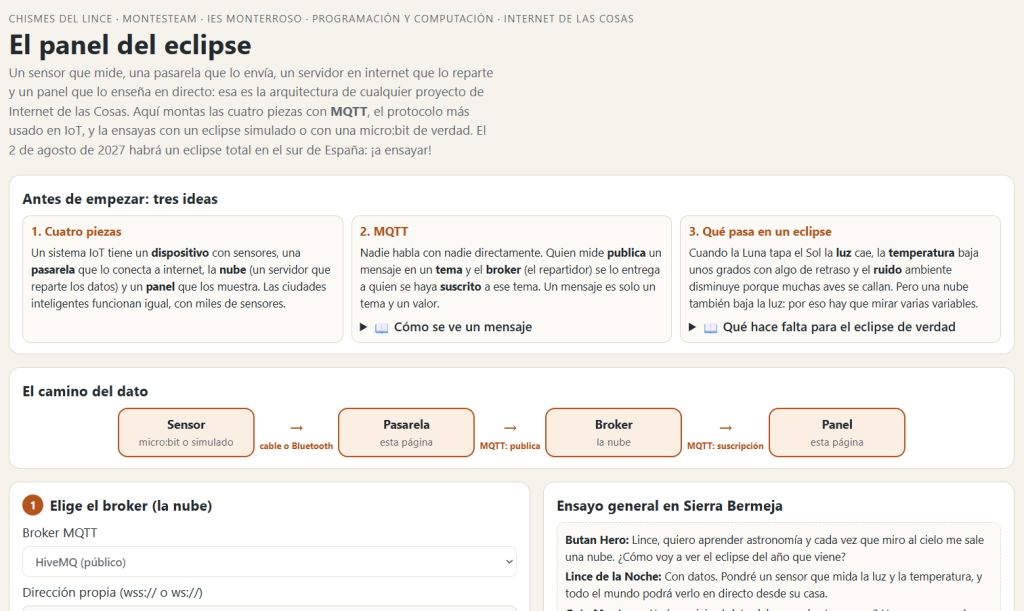Click the 'MQTT: publica' connector label
The width and height of the screenshot is (1024, 611).
pyautogui.click(x=510, y=446)
